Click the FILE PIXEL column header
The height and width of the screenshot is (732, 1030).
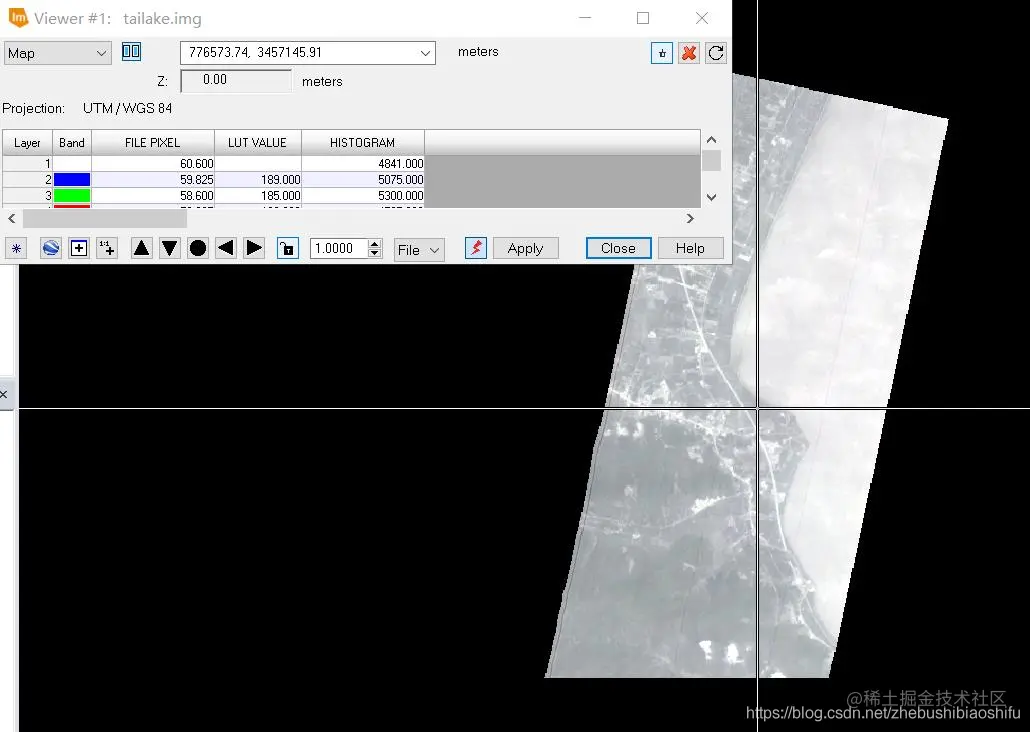(152, 143)
